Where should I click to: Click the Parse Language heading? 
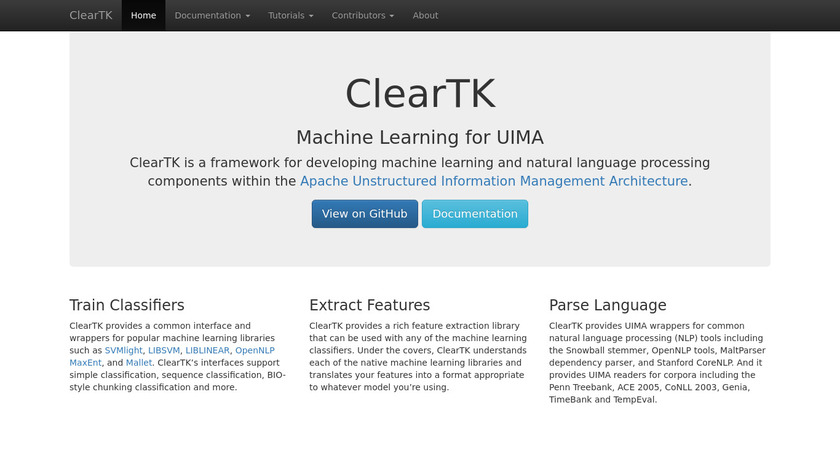[x=608, y=305]
